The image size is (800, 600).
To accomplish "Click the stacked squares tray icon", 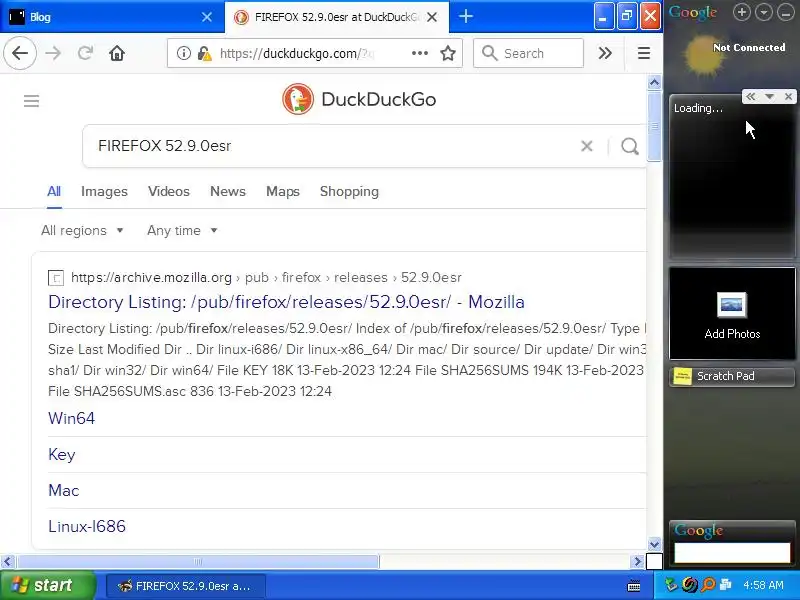I will click(x=726, y=585).
